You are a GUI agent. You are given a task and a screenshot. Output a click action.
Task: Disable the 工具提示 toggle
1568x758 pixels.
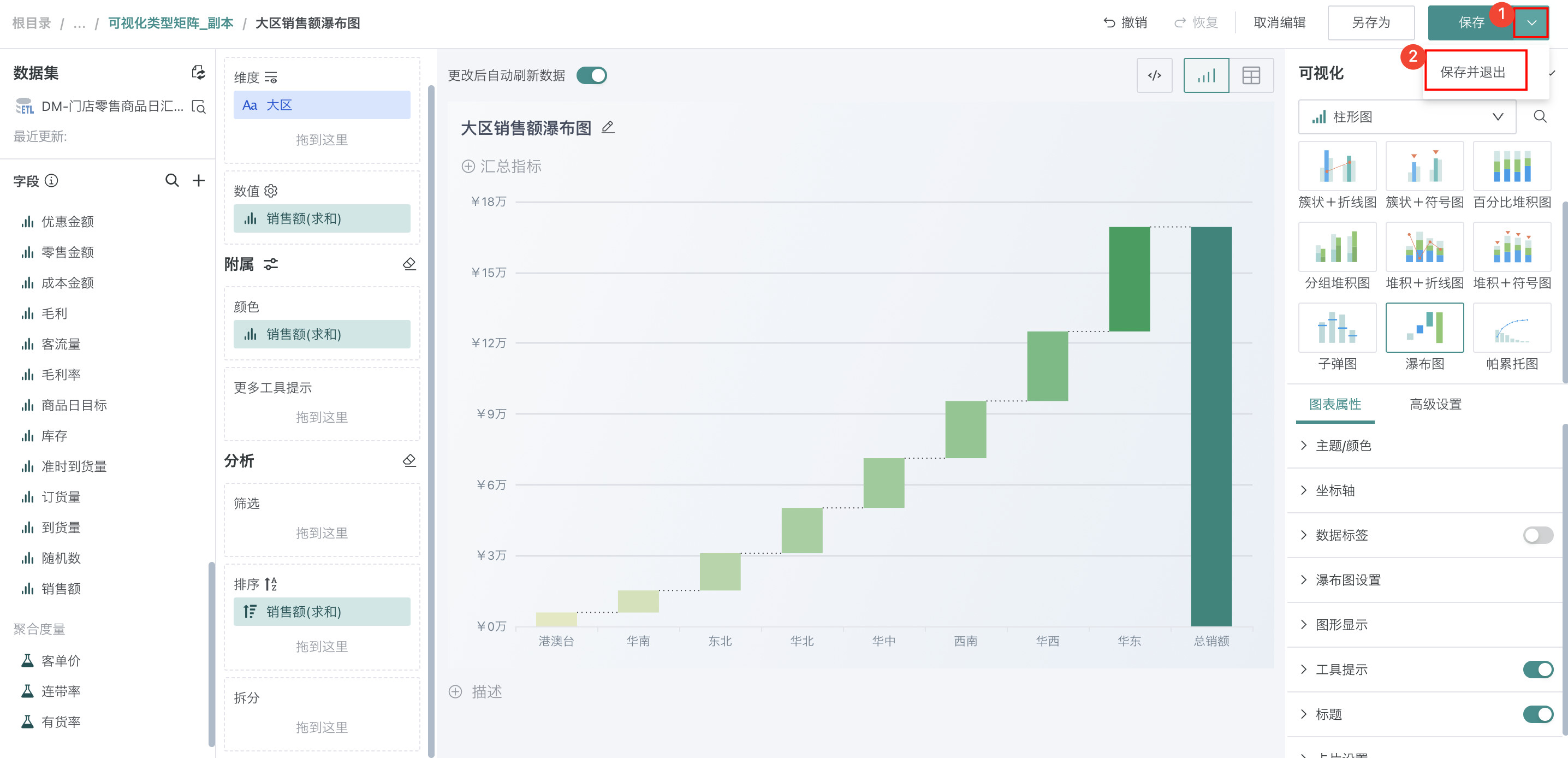(x=1537, y=669)
